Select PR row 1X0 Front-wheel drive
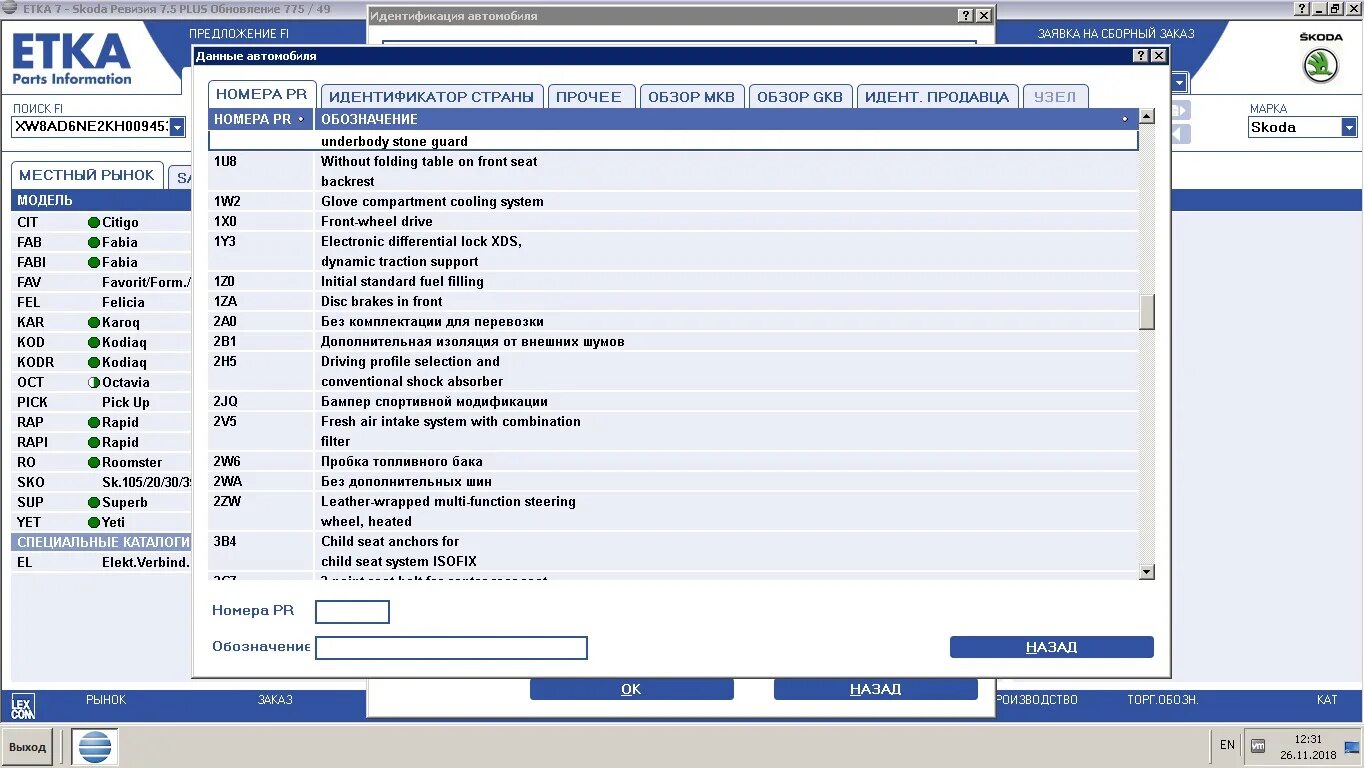Screen dimensions: 1364x768 tap(674, 221)
